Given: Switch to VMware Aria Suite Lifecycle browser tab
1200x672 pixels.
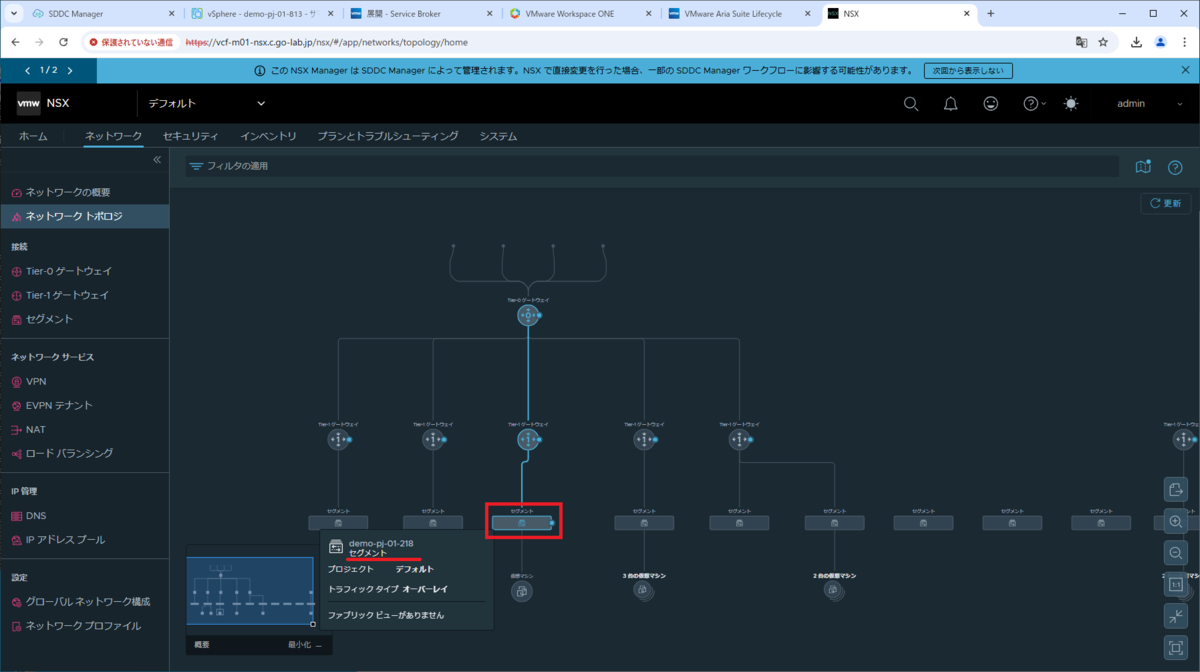Looking at the screenshot, I should point(740,14).
